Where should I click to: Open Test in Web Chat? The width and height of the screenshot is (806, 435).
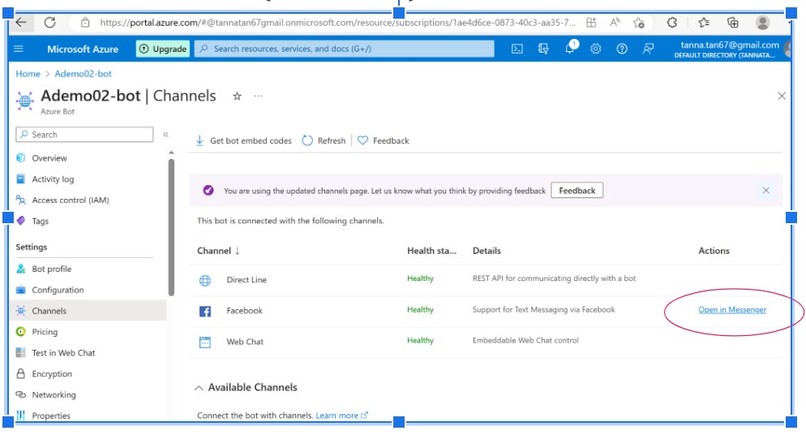pos(63,353)
